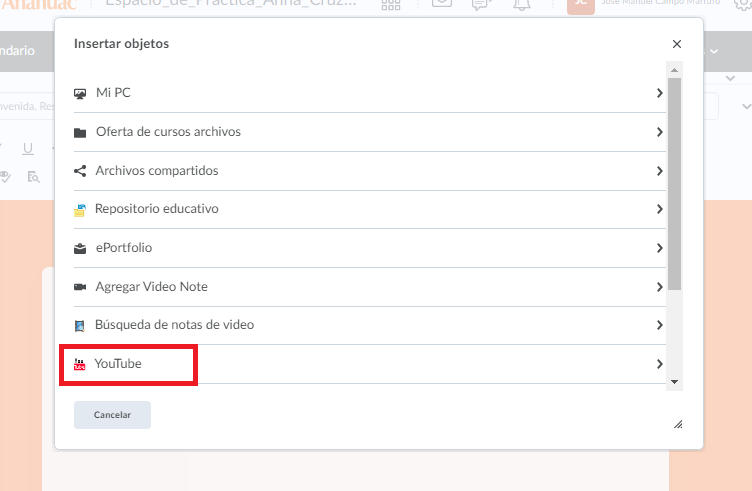Click the video camera icon for Agregar Video Note
Viewport: 752px width, 491px height.
[80, 287]
